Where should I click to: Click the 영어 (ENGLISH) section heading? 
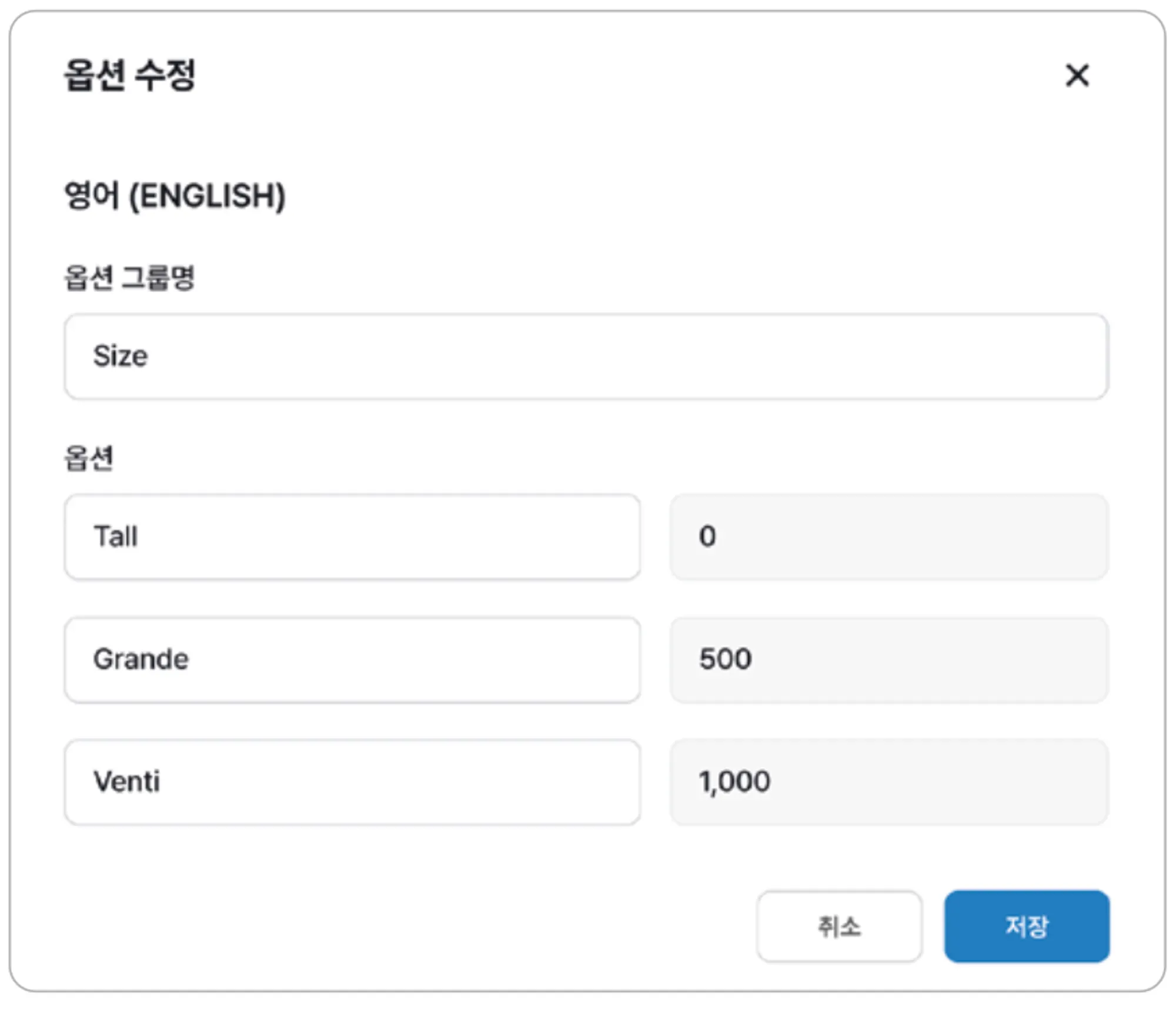coord(175,196)
